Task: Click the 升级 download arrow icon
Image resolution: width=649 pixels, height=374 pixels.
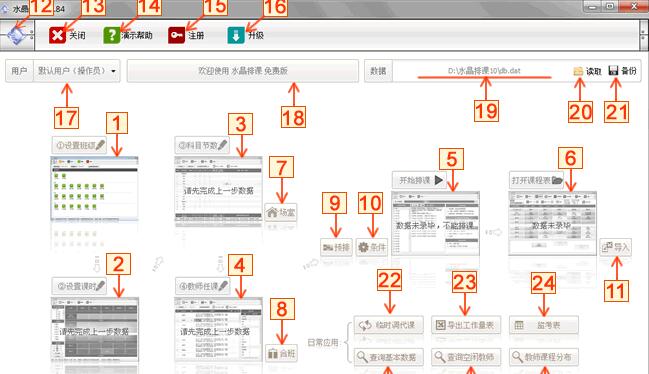Action: pos(236,35)
